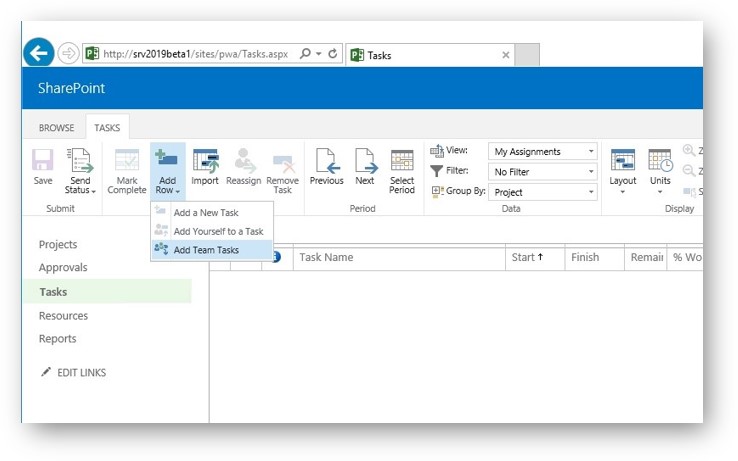The width and height of the screenshot is (738, 461).
Task: Open the Resources navigation link
Action: point(63,315)
